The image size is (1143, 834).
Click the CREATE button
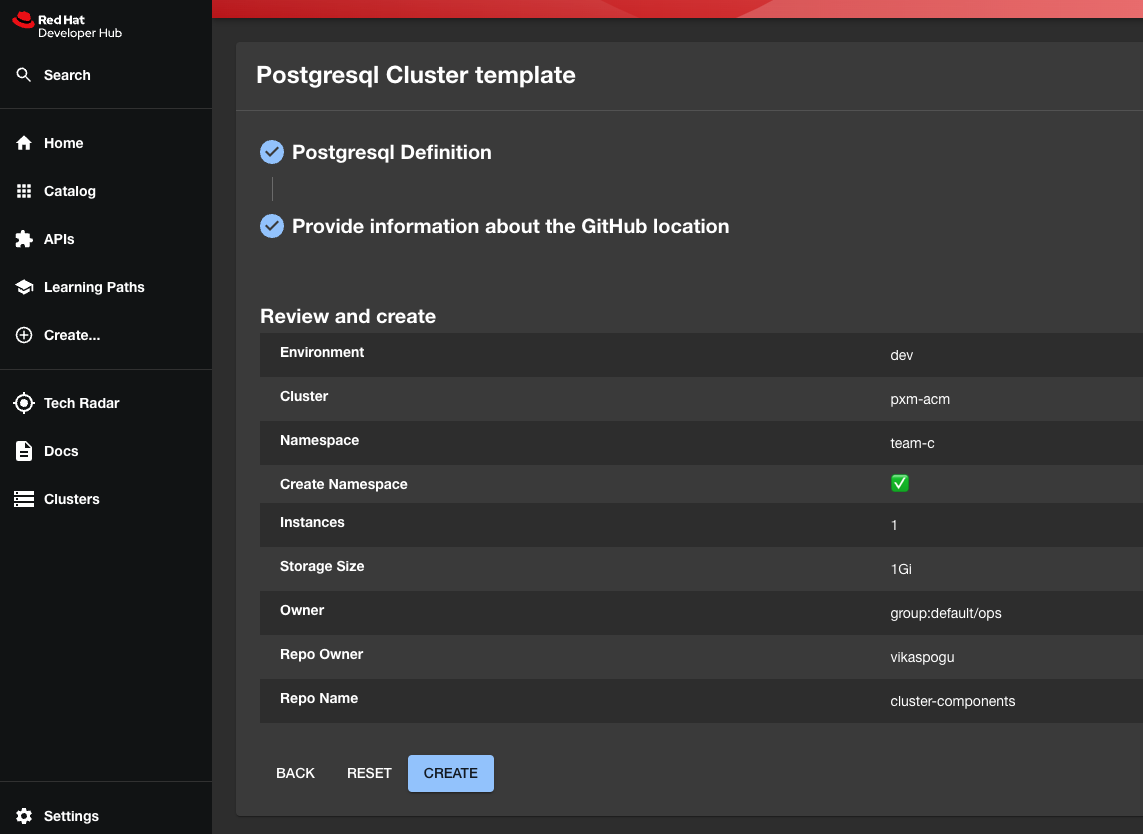[x=450, y=773]
